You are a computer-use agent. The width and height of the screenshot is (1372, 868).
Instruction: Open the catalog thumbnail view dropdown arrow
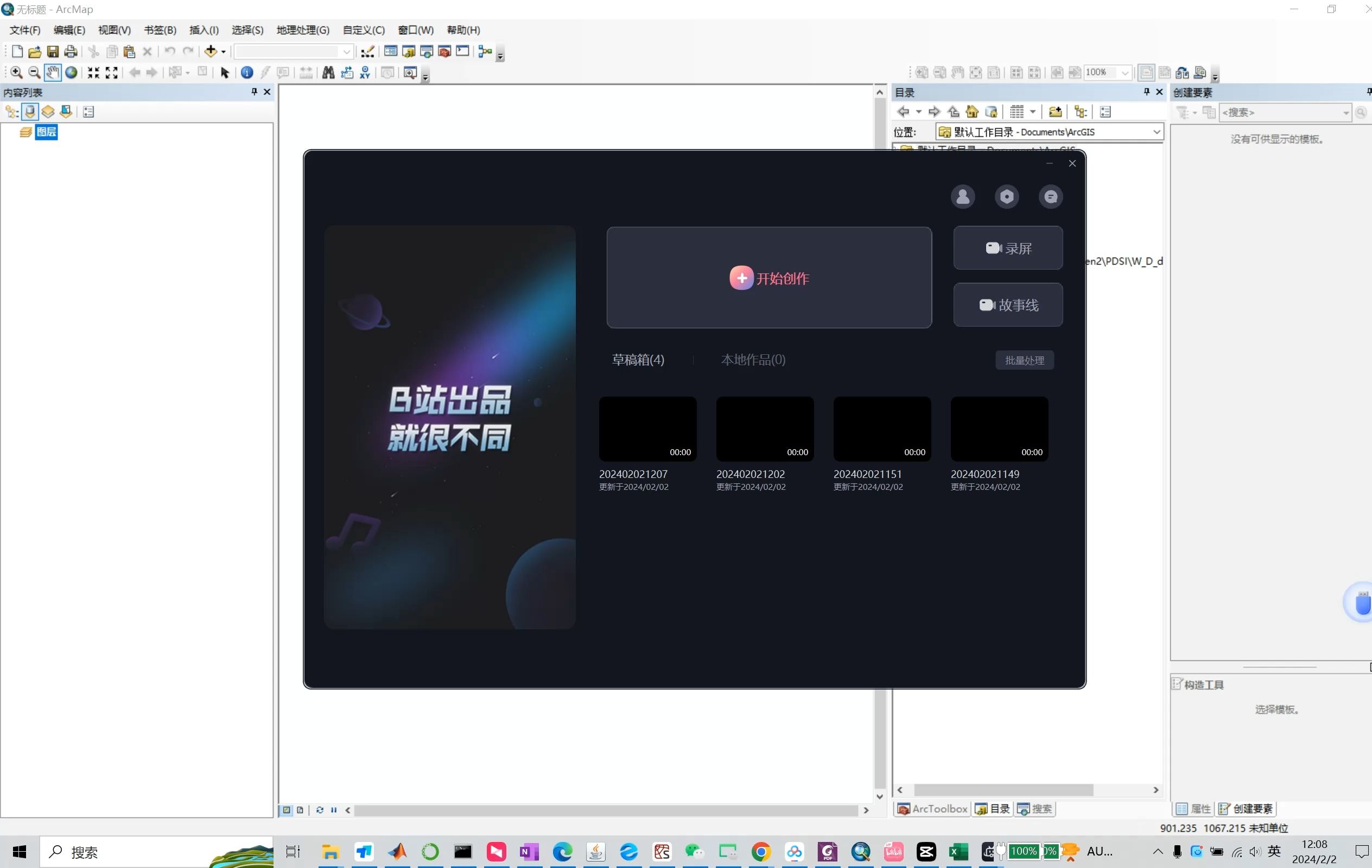pos(1032,112)
